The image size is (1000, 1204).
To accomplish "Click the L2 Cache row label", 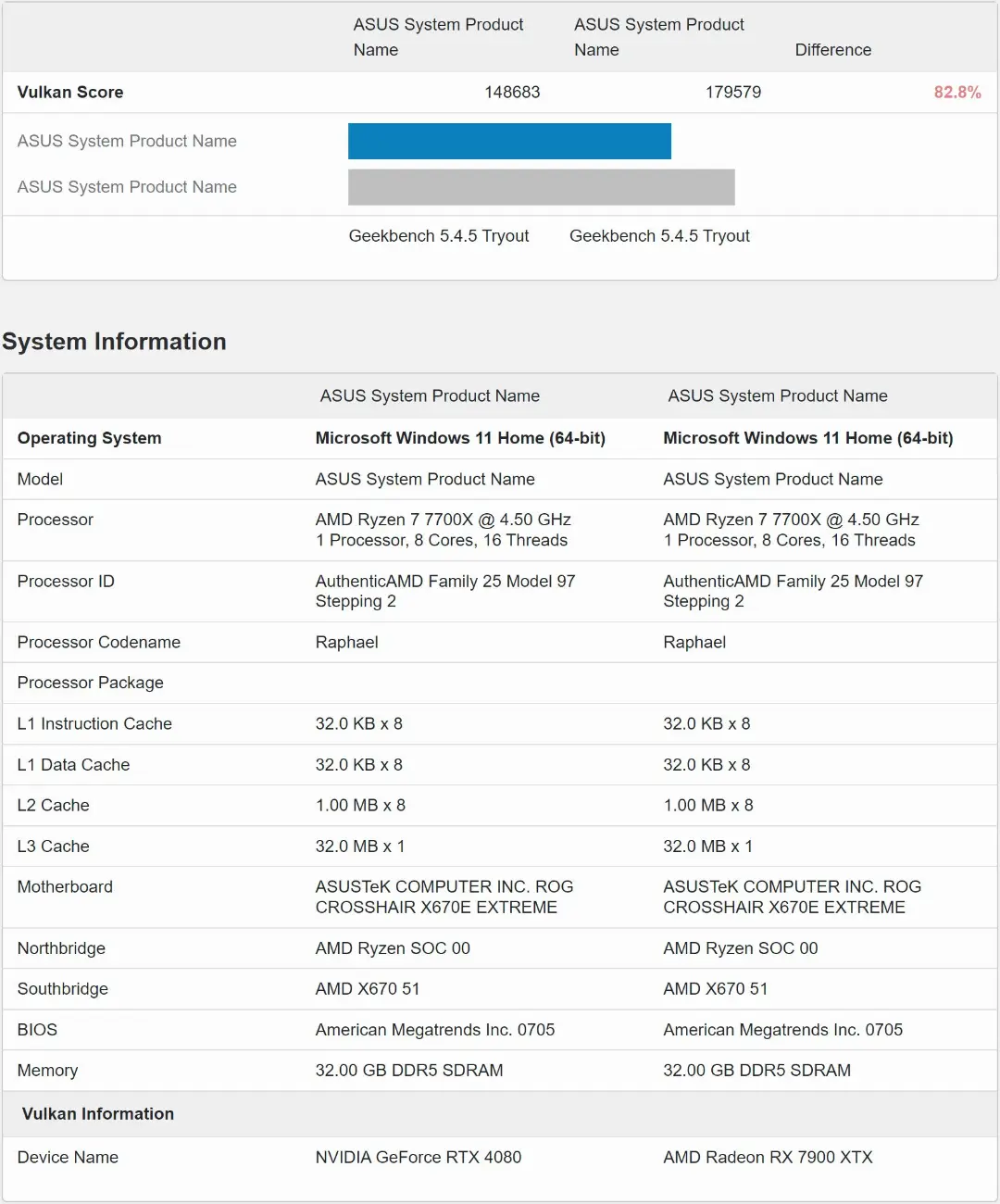I will (x=53, y=805).
